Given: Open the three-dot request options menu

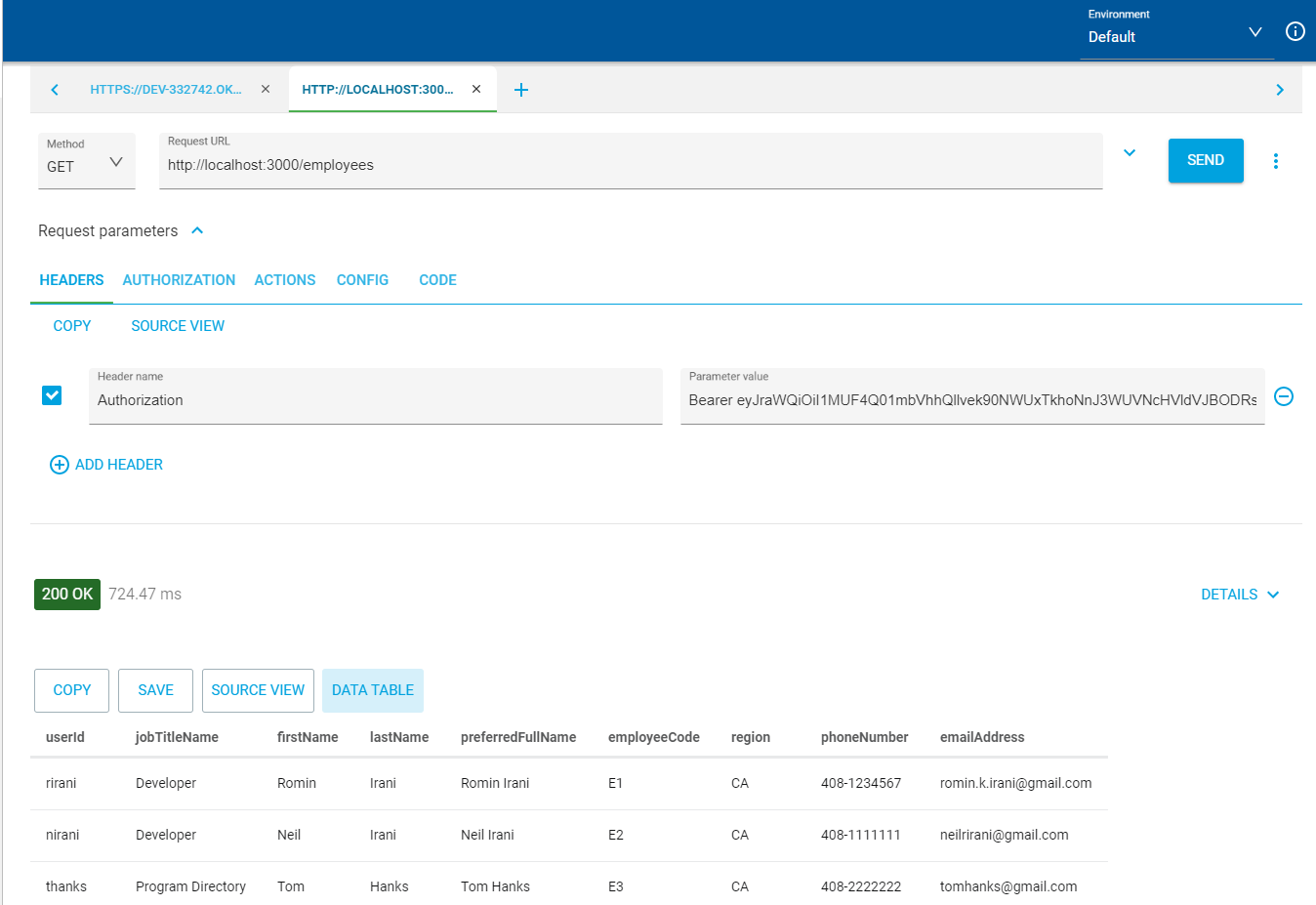Looking at the screenshot, I should (1275, 161).
